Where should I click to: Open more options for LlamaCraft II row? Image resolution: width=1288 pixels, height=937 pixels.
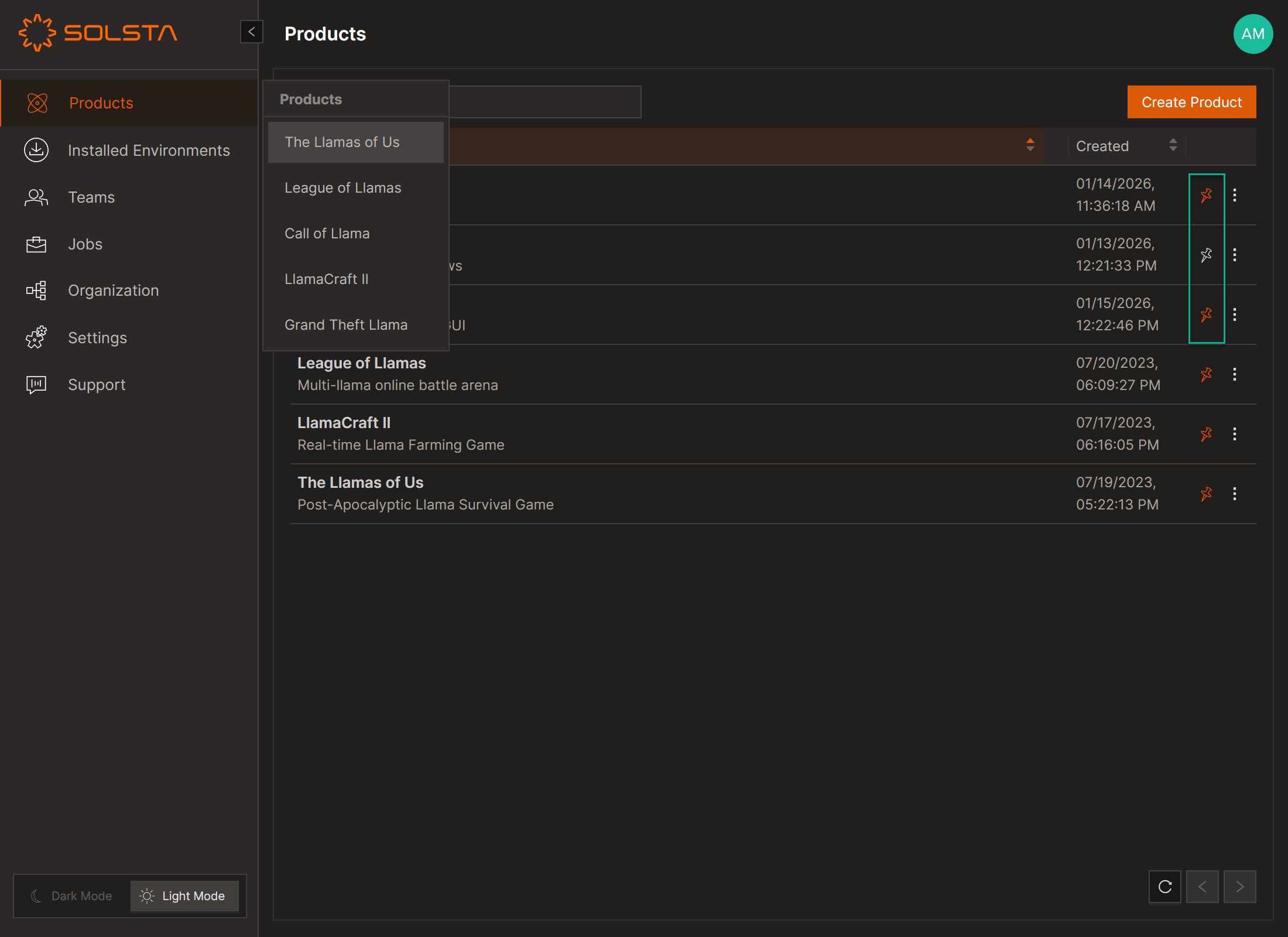[x=1235, y=434]
